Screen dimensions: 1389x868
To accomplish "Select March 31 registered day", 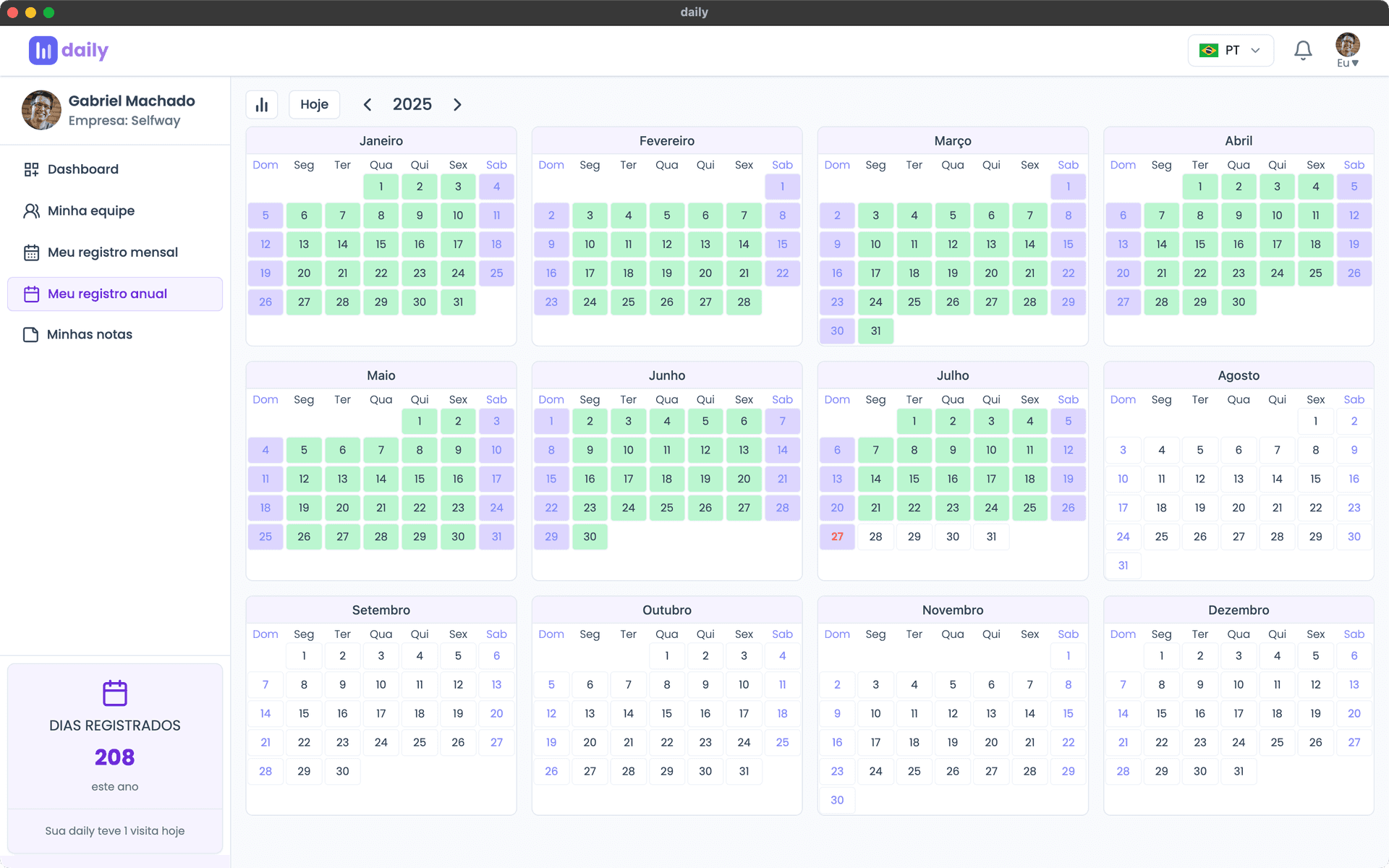I will 875,331.
